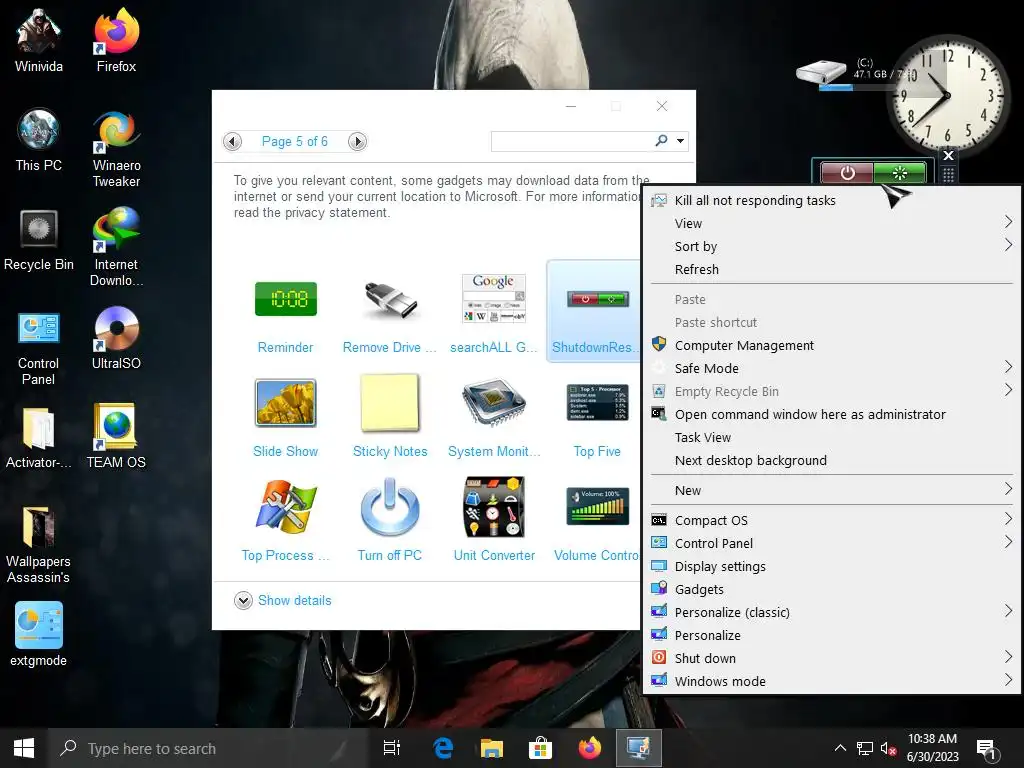Expand the Personalize (classic) submenu
This screenshot has width=1024, height=768.
pyautogui.click(x=831, y=612)
